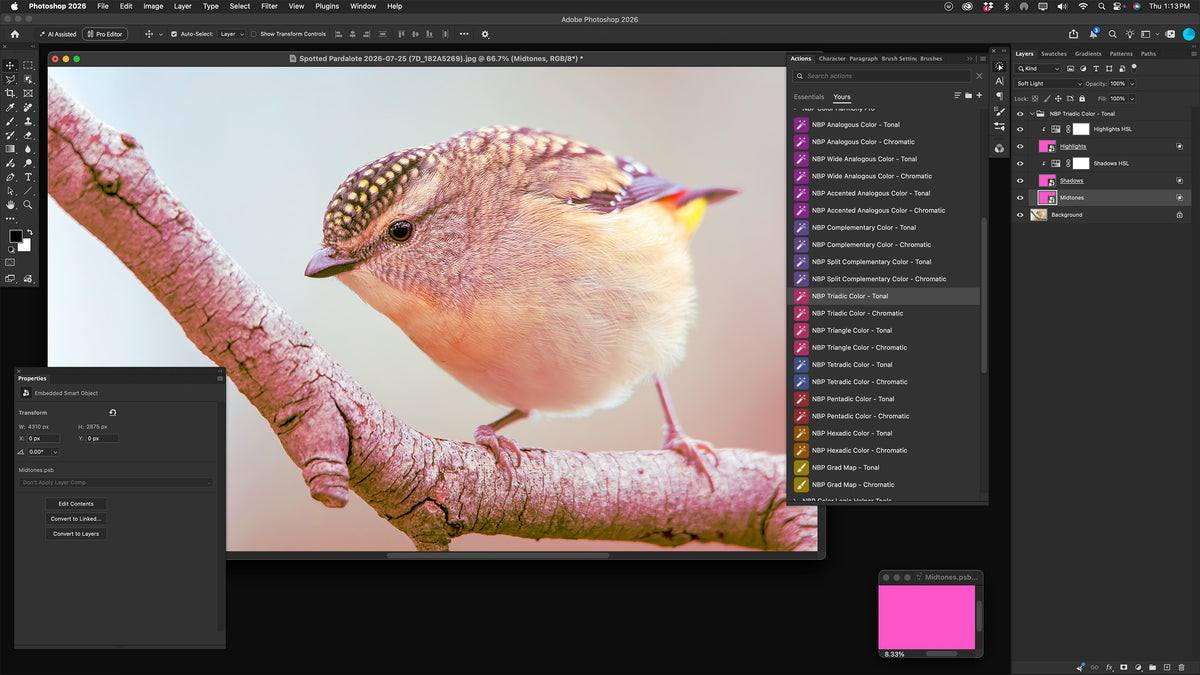1200x675 pixels.
Task: Click the search magnifier in app header
Action: pos(1112,34)
